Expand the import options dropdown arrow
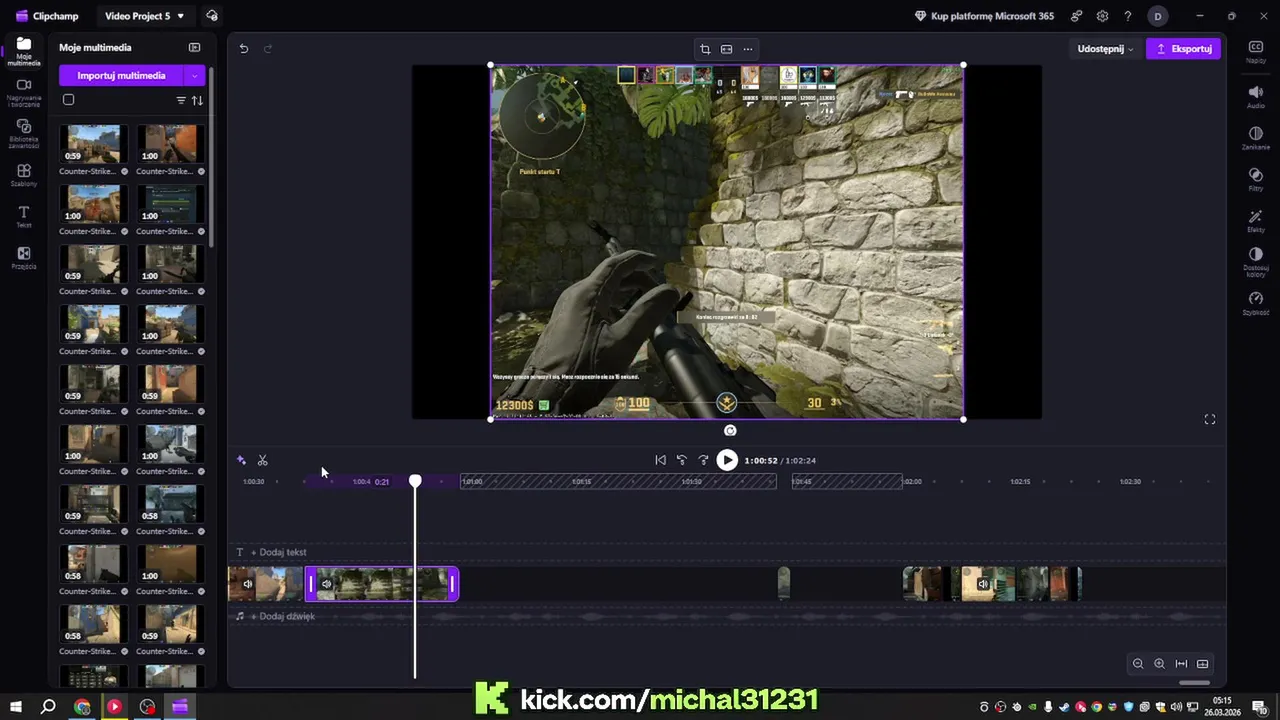1280x720 pixels. tap(195, 75)
